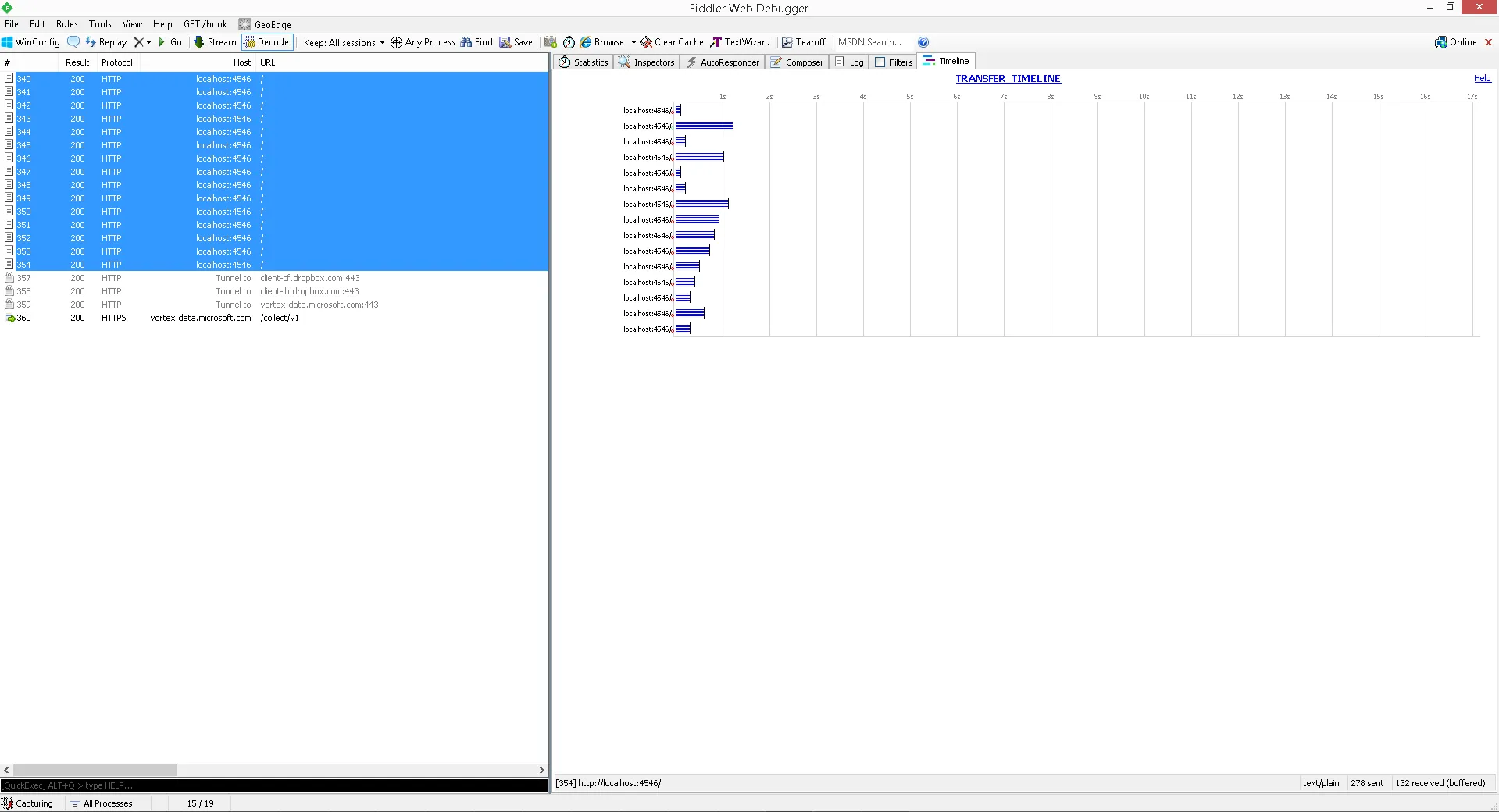Image resolution: width=1499 pixels, height=812 pixels.
Task: Save sessions using the Save icon
Action: tap(516, 42)
